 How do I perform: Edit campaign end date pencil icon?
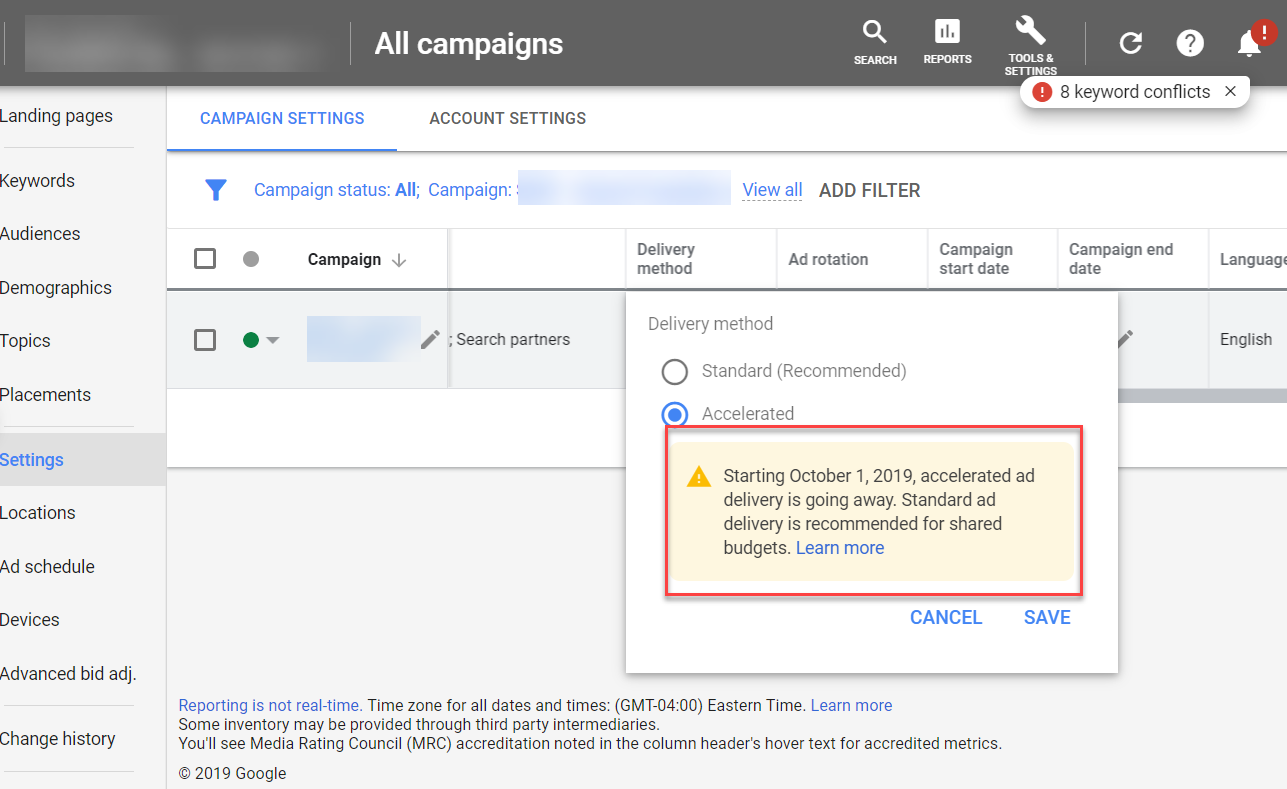pos(1125,338)
